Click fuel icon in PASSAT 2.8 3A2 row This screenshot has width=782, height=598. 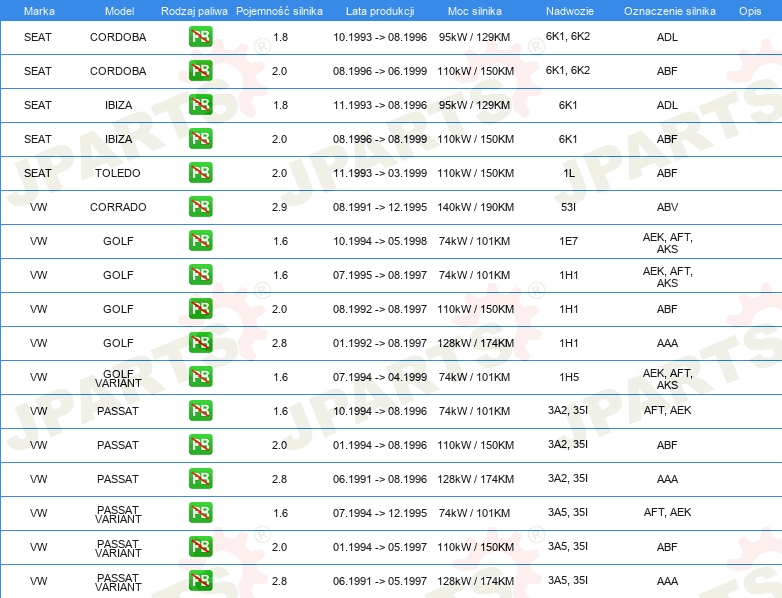pos(200,478)
